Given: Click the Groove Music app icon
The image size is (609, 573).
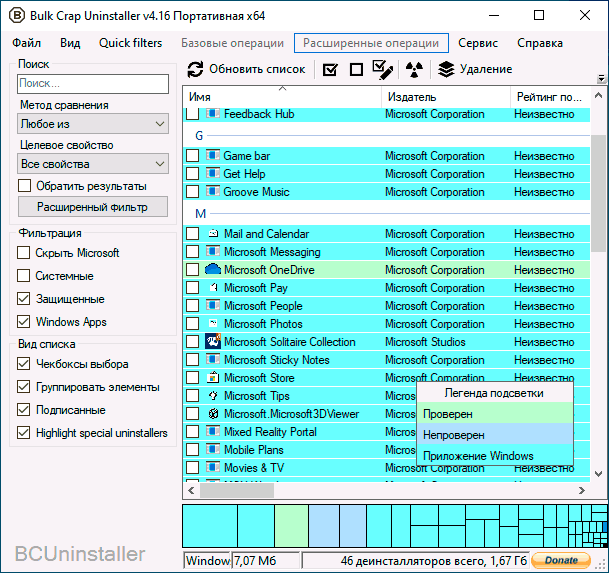Looking at the screenshot, I should tap(213, 192).
